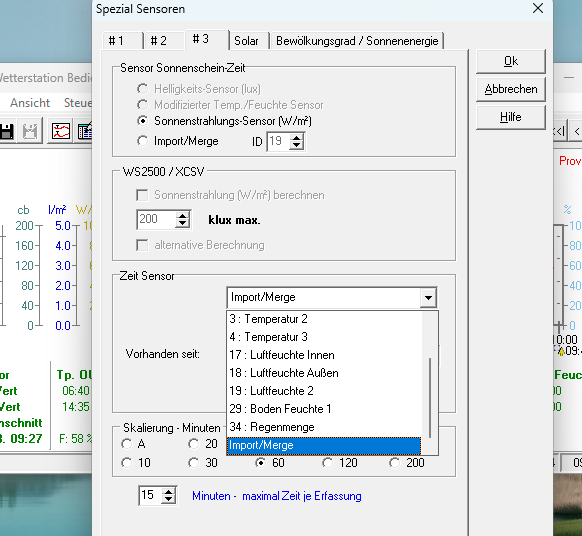
Task: Pick '18 : Luftfeuchte Außen' in dropdown list
Action: click(x=324, y=373)
